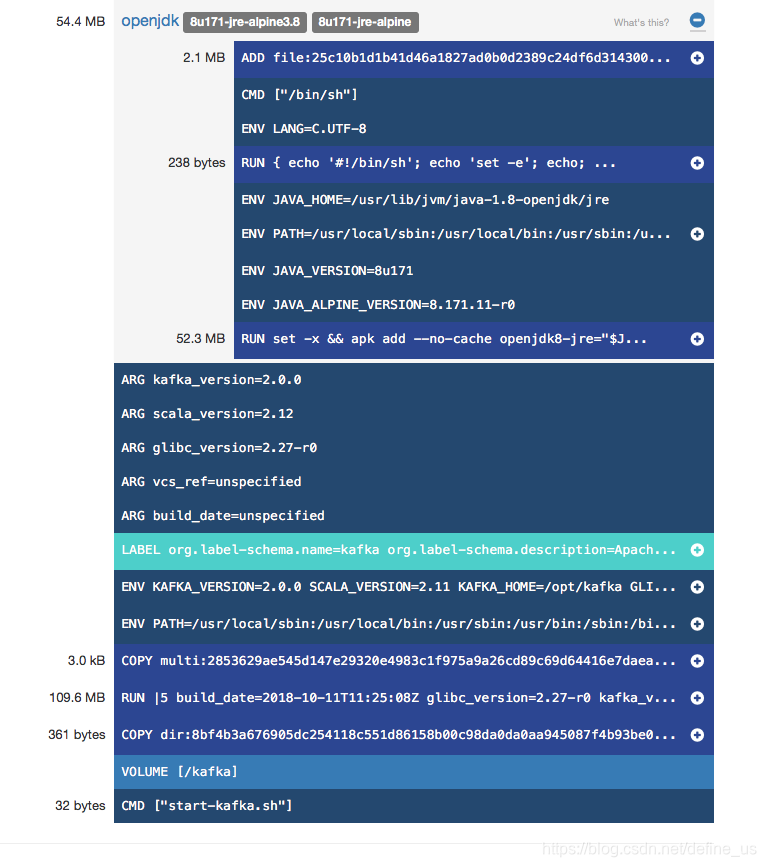Click the 3.0 kB size label
The width and height of the screenshot is (766, 867).
pos(87,661)
